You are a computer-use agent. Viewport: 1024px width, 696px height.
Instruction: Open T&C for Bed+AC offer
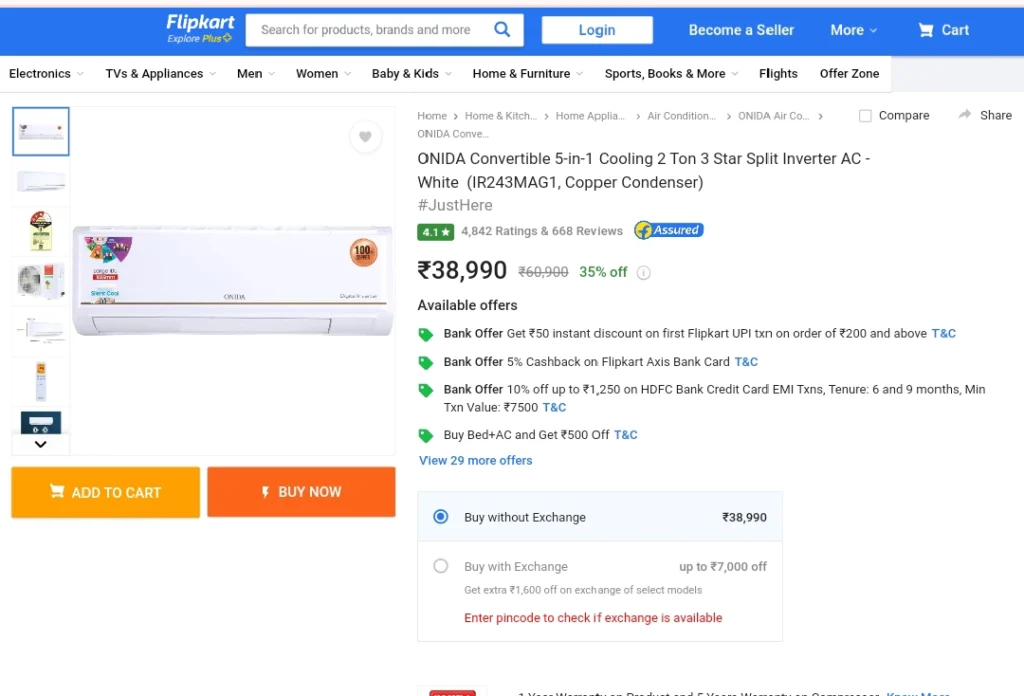625,435
